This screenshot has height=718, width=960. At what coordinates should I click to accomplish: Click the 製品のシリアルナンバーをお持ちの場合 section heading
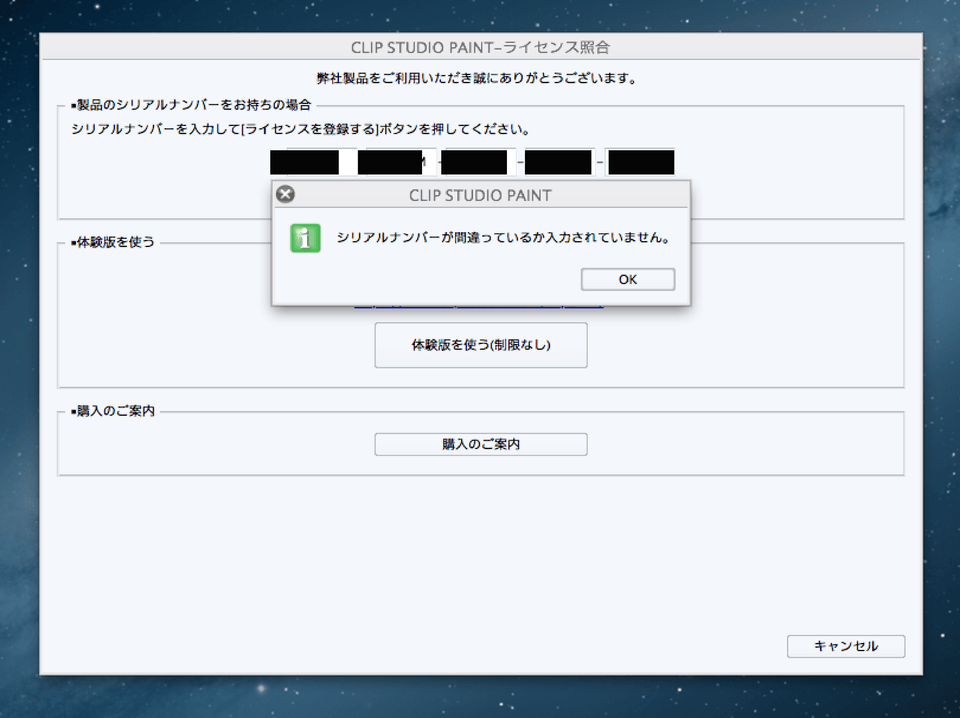click(x=191, y=105)
